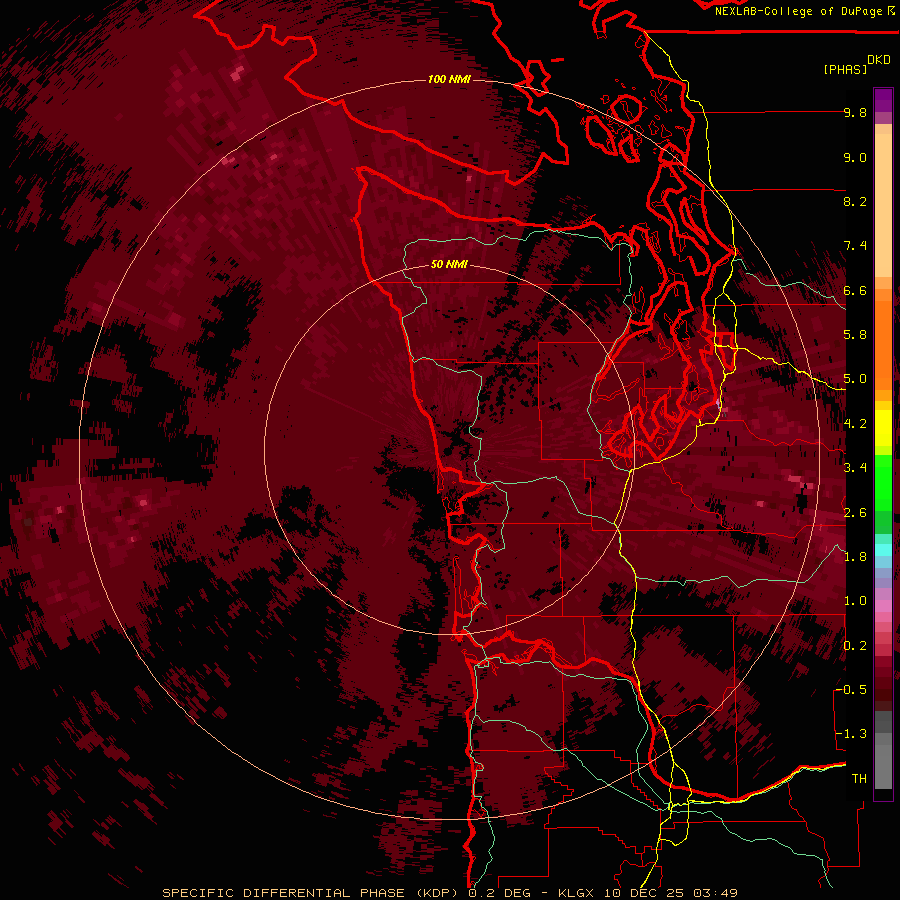
Task: Select the 1.8 scale value
Action: click(x=855, y=557)
